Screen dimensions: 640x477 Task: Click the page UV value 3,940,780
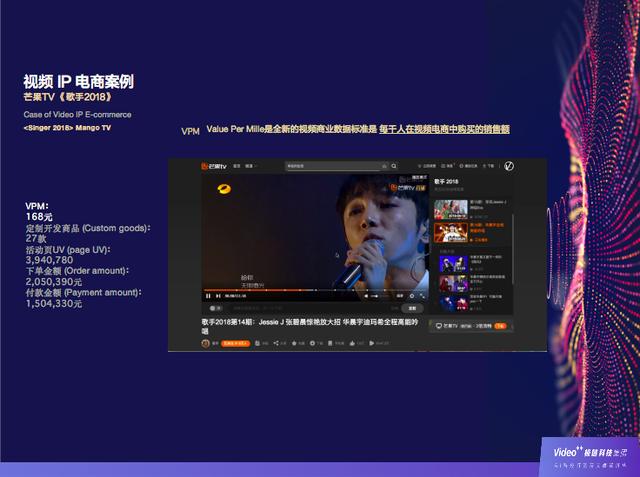pos(49,260)
